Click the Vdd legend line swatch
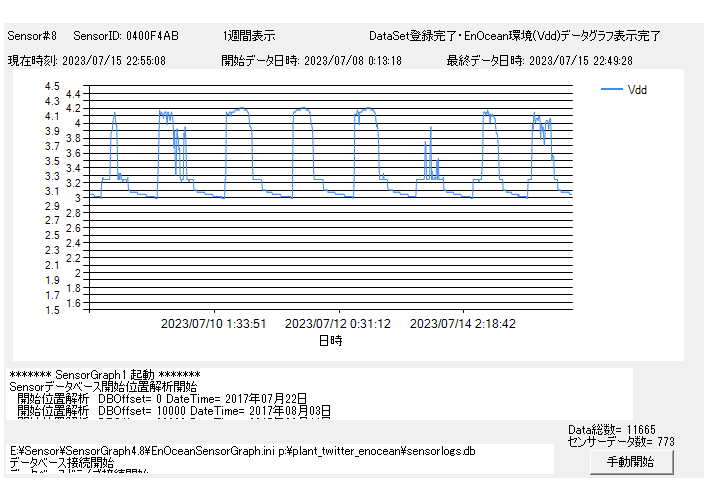Screen dimensions: 708x482 pos(611,90)
